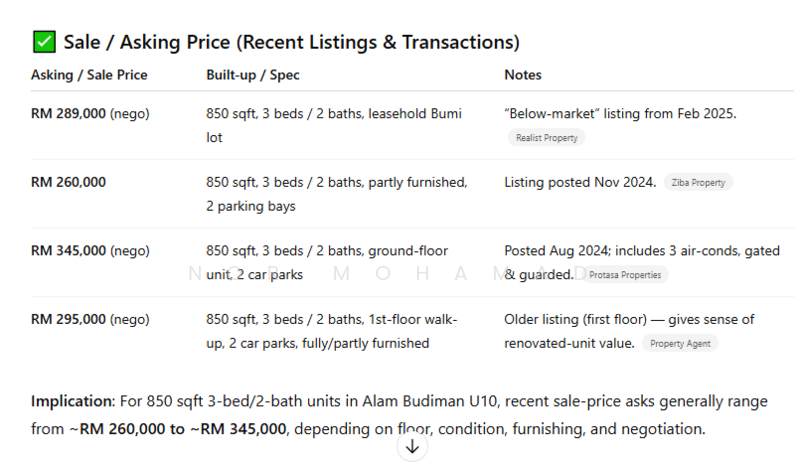Click the 1st-floor walk-up spec cell
The width and height of the screenshot is (800, 464).
331,331
